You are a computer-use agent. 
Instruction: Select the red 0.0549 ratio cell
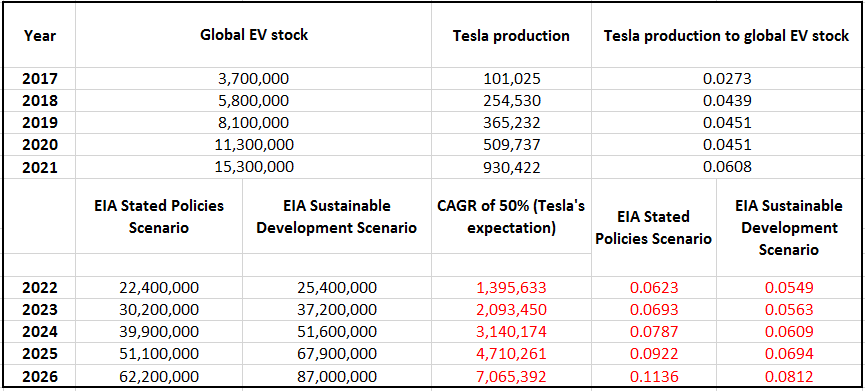pos(789,287)
